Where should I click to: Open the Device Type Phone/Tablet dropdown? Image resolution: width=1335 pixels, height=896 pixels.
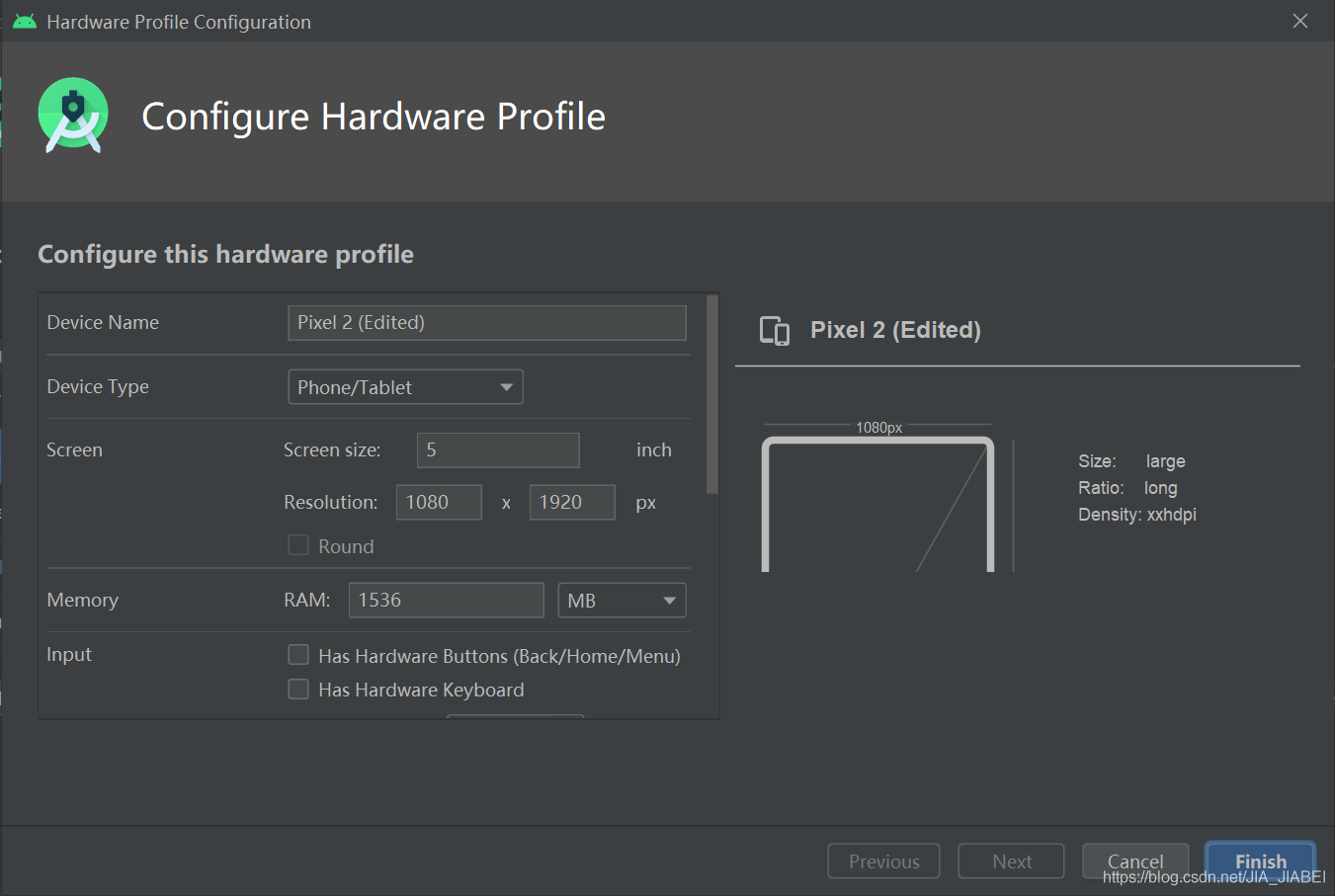pos(405,387)
